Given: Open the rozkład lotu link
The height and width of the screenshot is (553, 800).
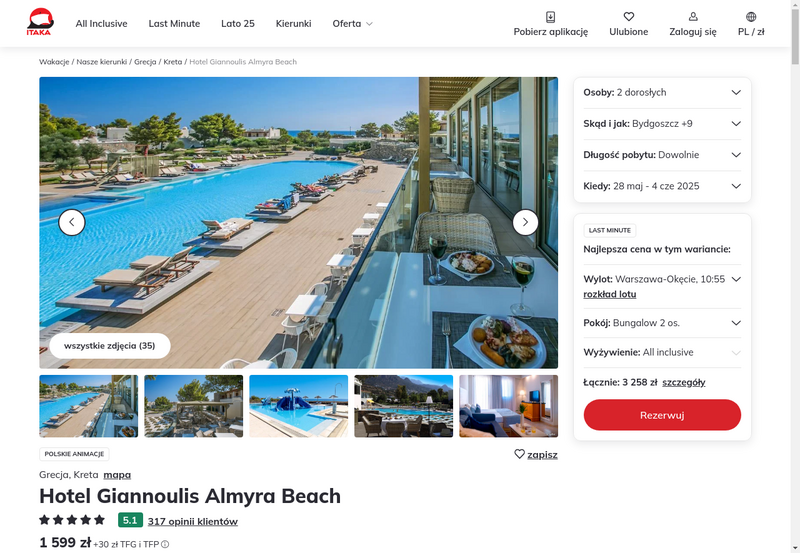Looking at the screenshot, I should pos(610,294).
